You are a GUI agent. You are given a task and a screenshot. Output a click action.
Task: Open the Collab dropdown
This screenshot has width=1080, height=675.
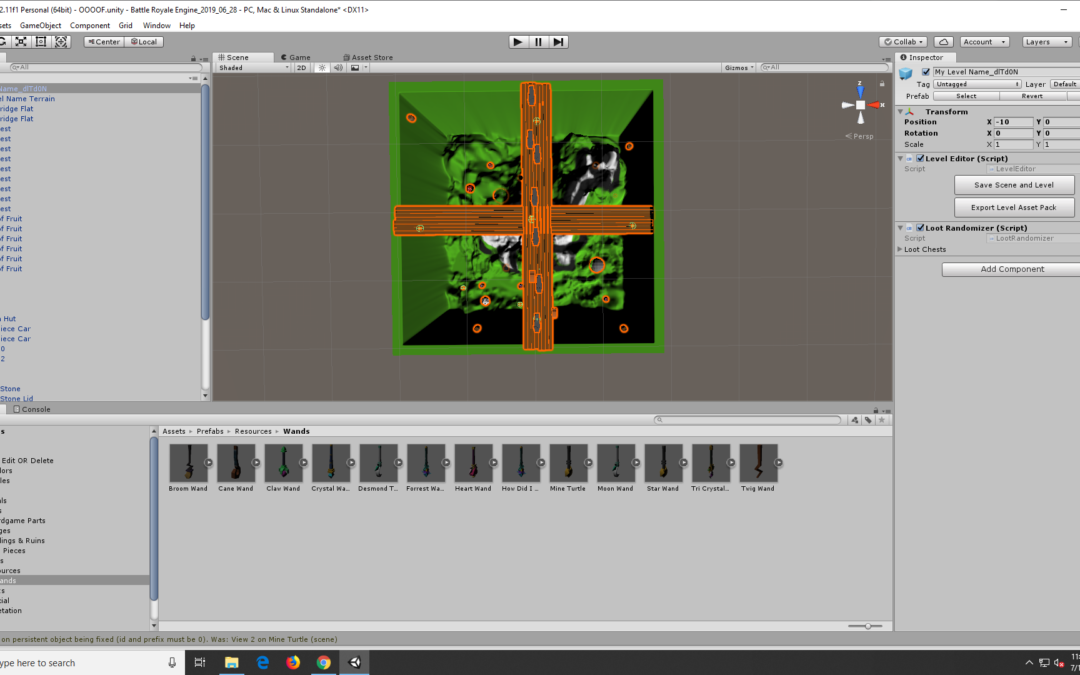point(904,42)
